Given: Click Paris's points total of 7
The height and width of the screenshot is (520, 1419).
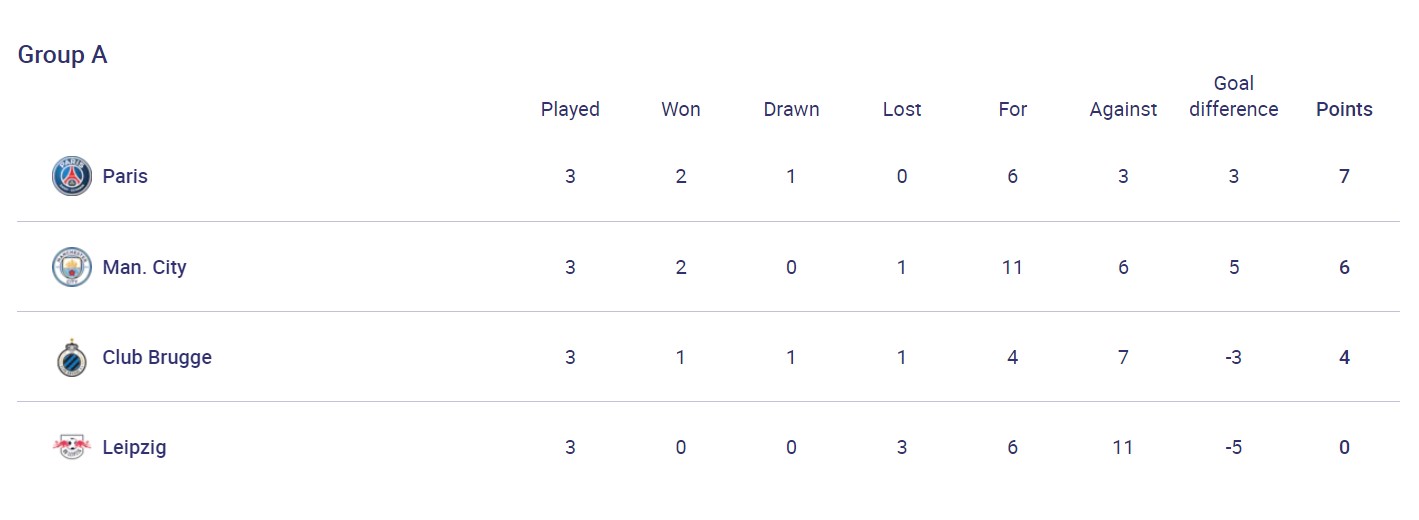Looking at the screenshot, I should click(x=1344, y=176).
